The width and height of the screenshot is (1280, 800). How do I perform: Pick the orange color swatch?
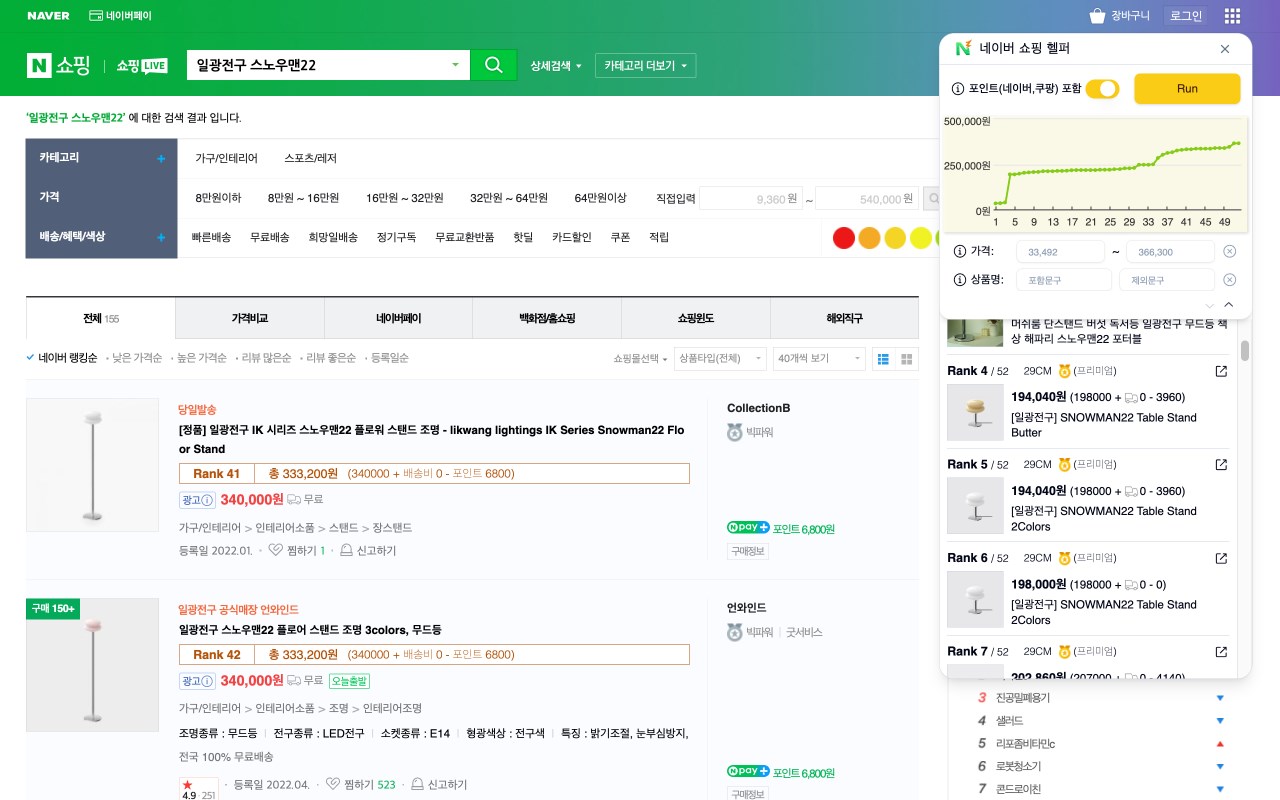click(x=869, y=238)
